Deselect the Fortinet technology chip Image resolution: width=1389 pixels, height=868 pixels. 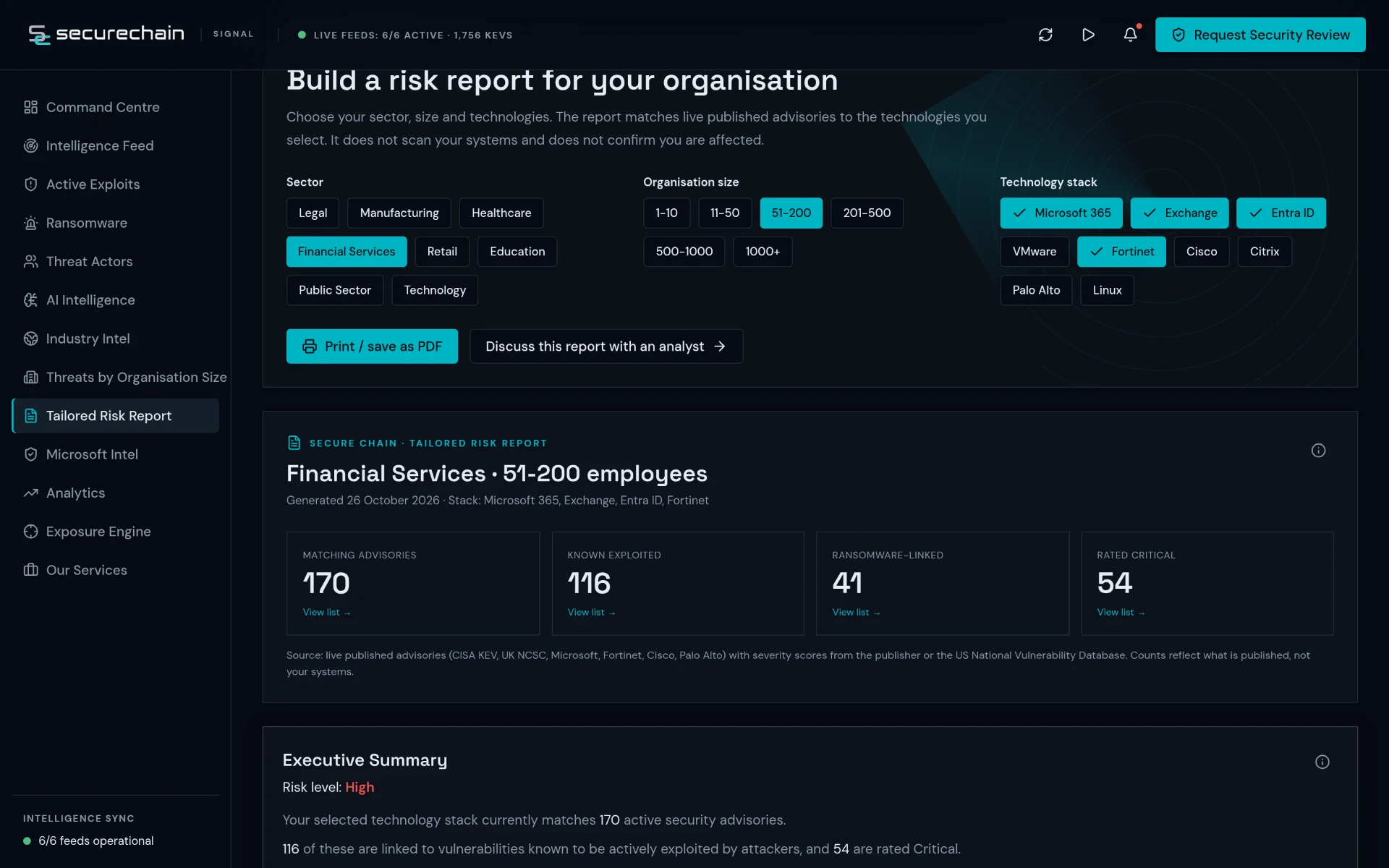(1121, 252)
